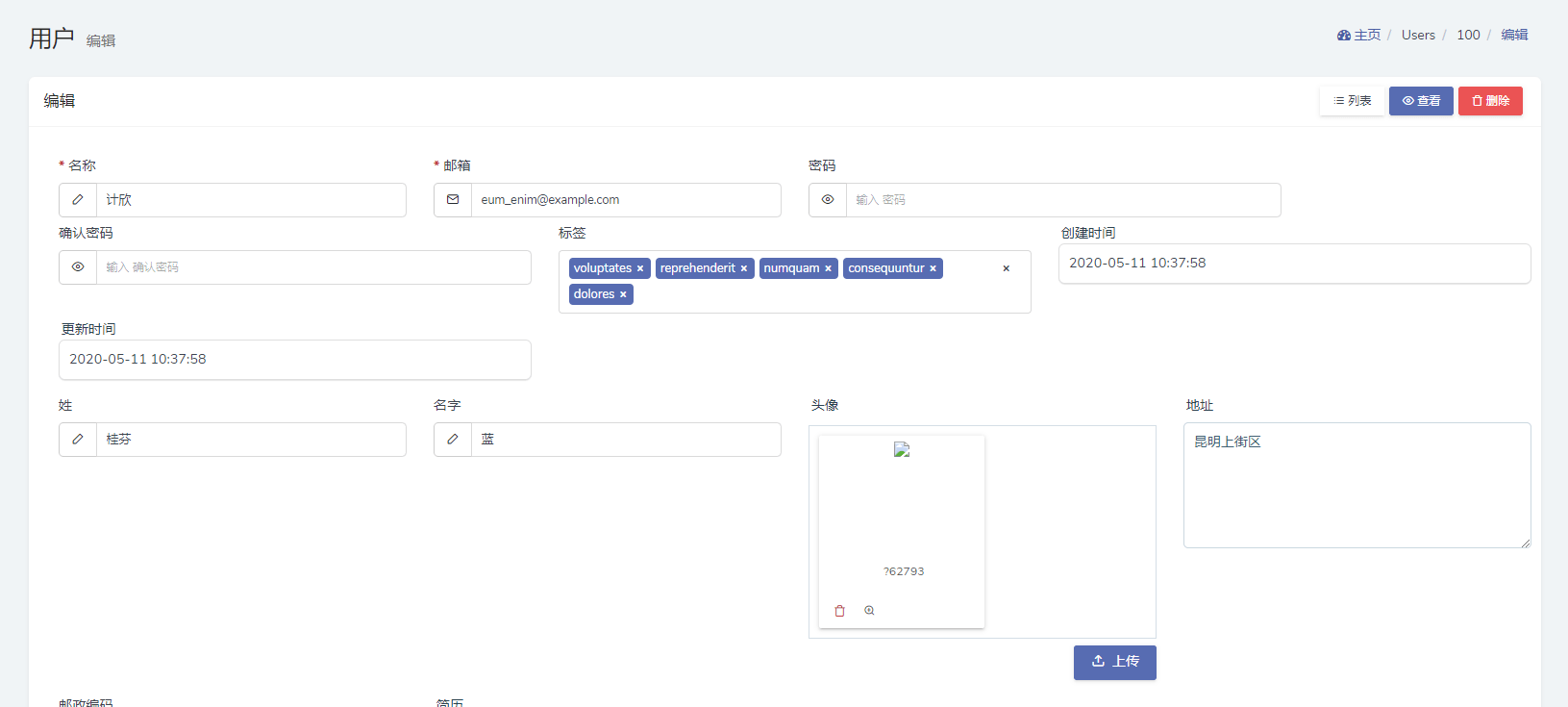1568x707 pixels.
Task: Click the pencil icon beside 名字 field
Action: (453, 440)
